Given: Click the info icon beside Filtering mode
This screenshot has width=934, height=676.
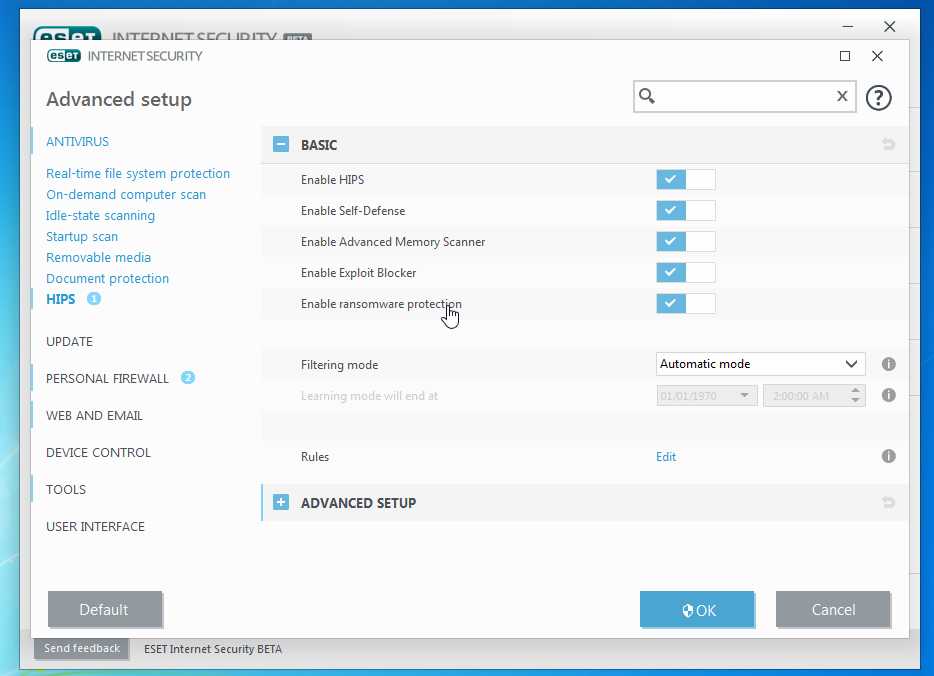Looking at the screenshot, I should point(888,364).
